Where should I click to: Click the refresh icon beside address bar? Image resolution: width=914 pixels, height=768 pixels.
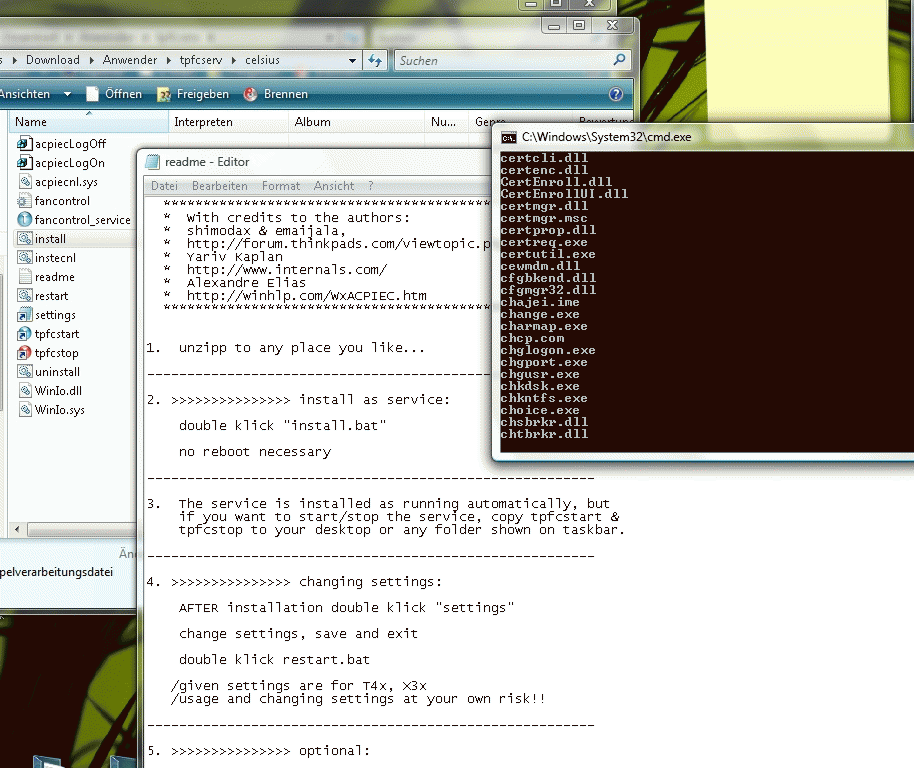[375, 61]
